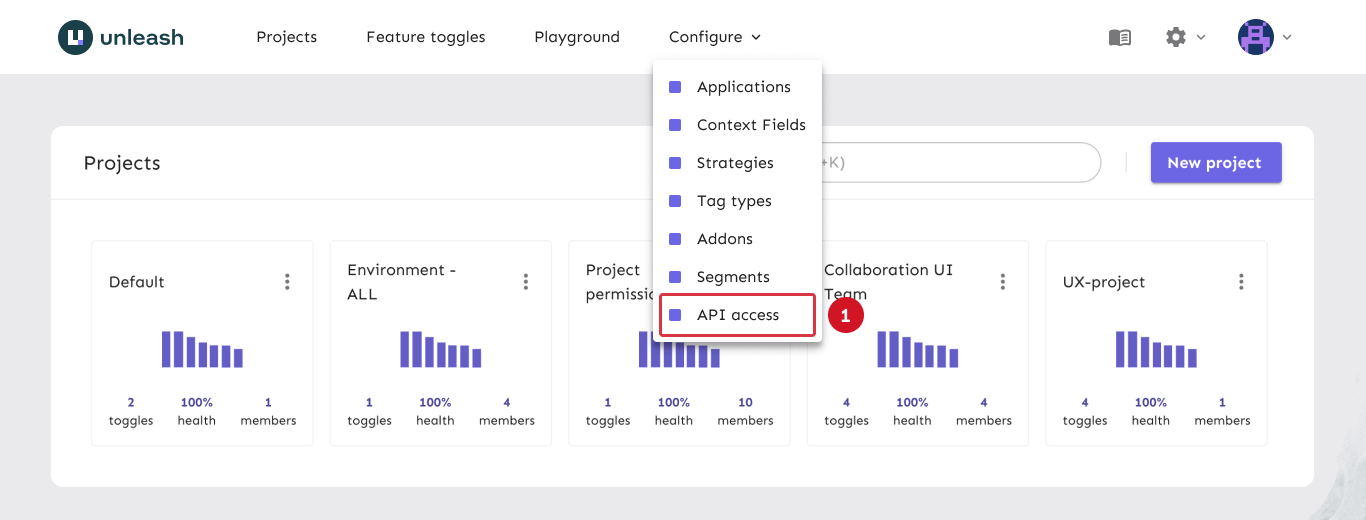Open the Default project's three-dot menu
This screenshot has height=520, width=1366.
click(x=287, y=282)
